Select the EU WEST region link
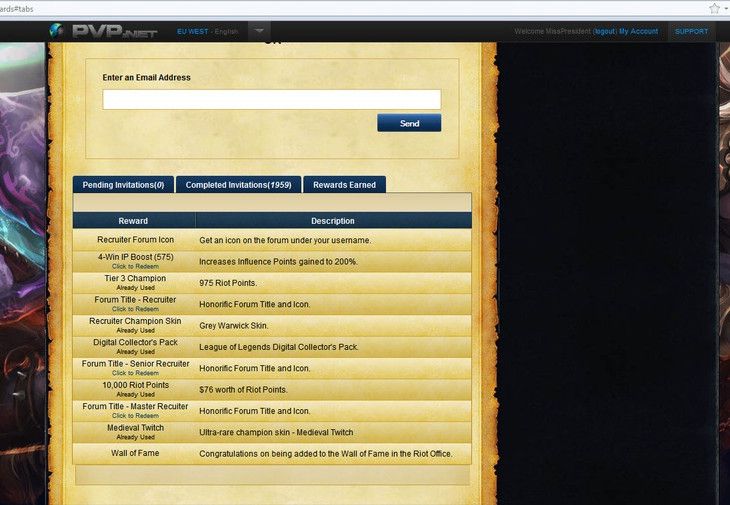Image resolution: width=730 pixels, height=505 pixels. pos(193,32)
